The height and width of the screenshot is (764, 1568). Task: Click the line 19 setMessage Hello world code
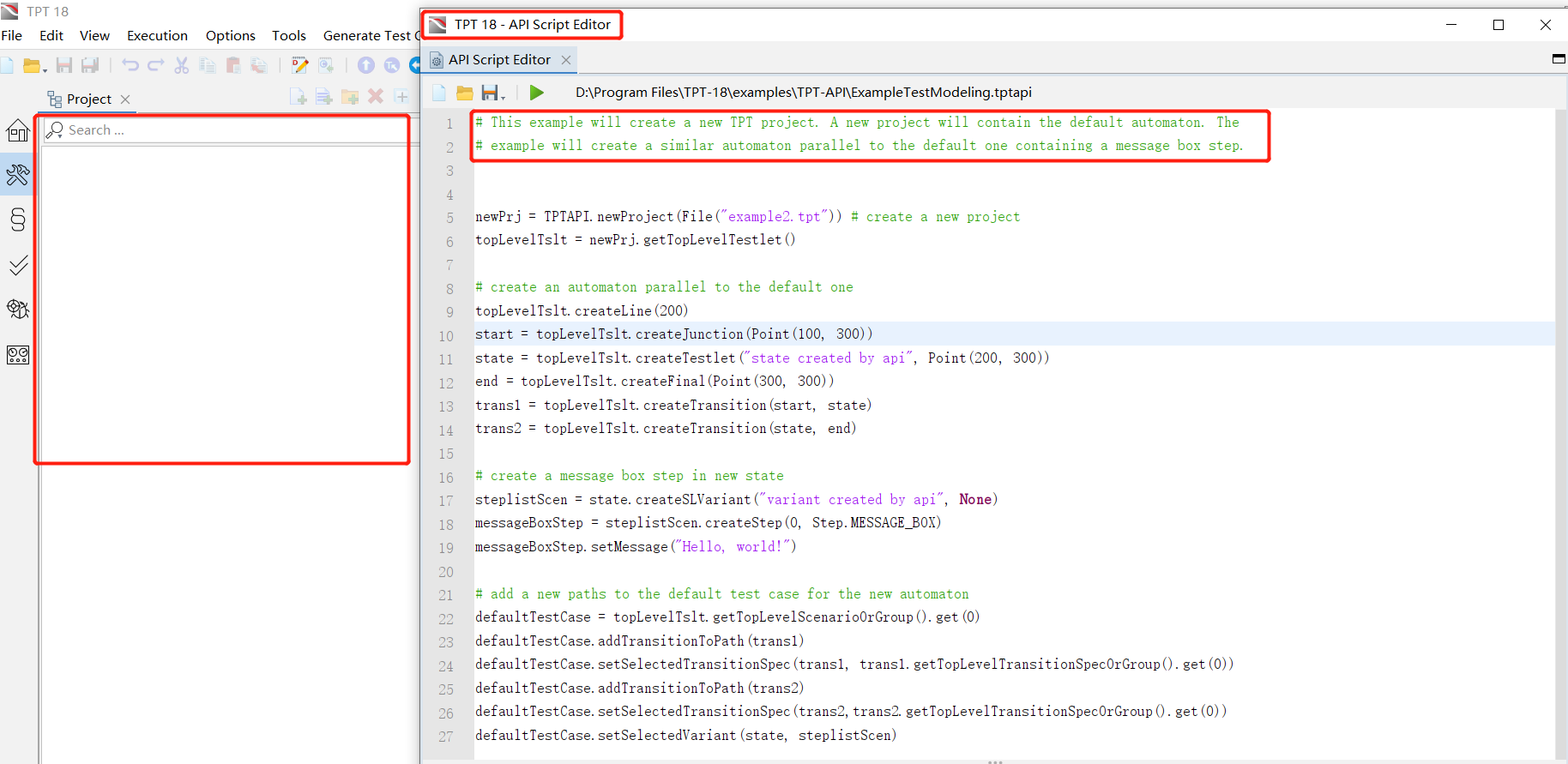[636, 547]
